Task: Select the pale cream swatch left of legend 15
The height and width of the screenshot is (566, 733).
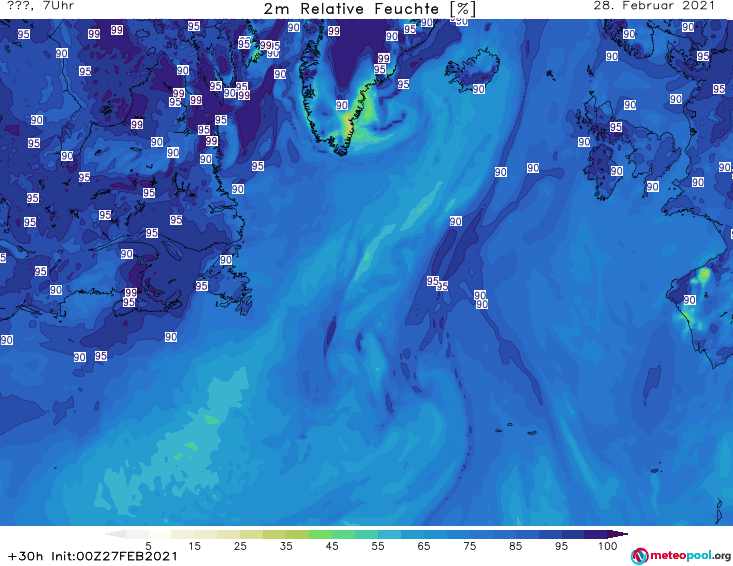Action: [x=183, y=534]
